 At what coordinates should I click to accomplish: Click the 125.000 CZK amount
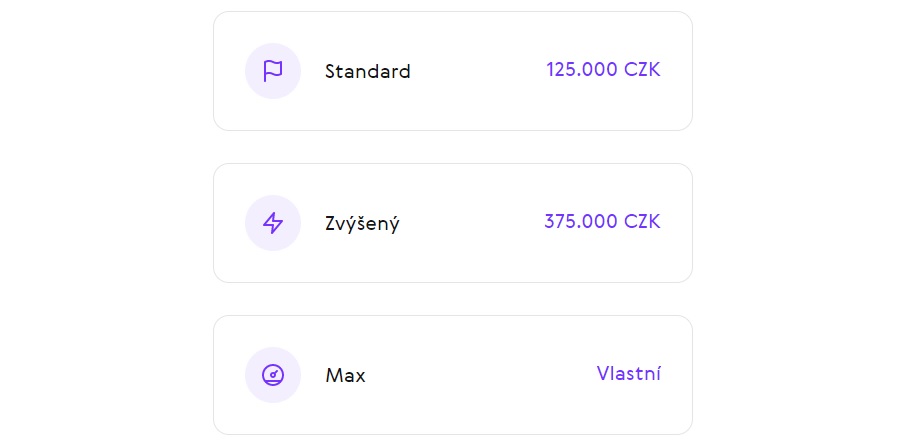click(603, 70)
